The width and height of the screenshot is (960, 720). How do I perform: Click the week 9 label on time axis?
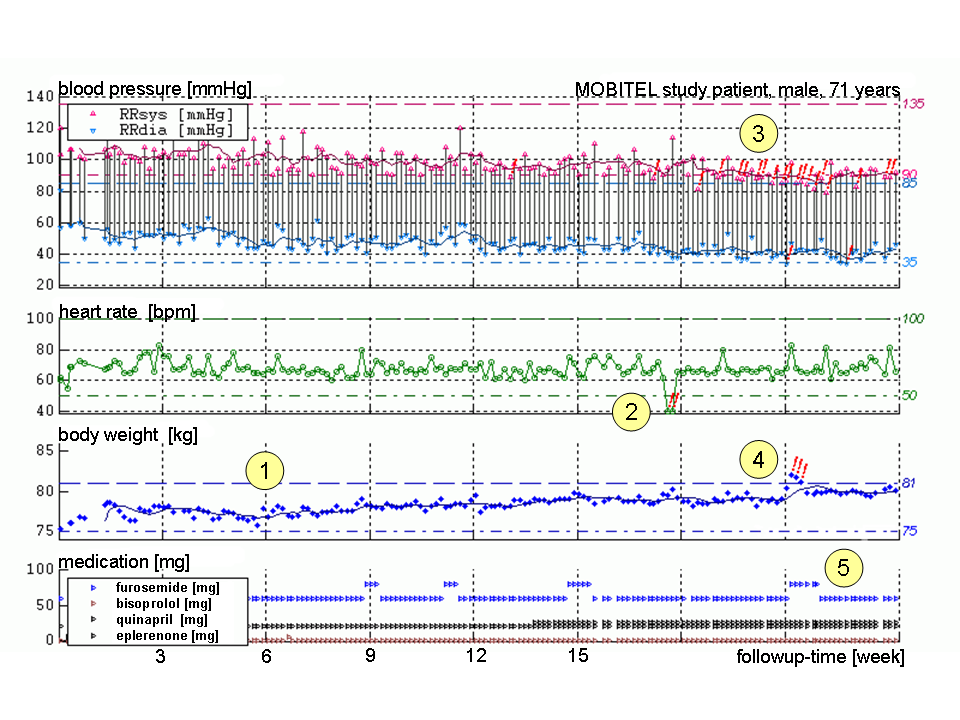pos(370,656)
